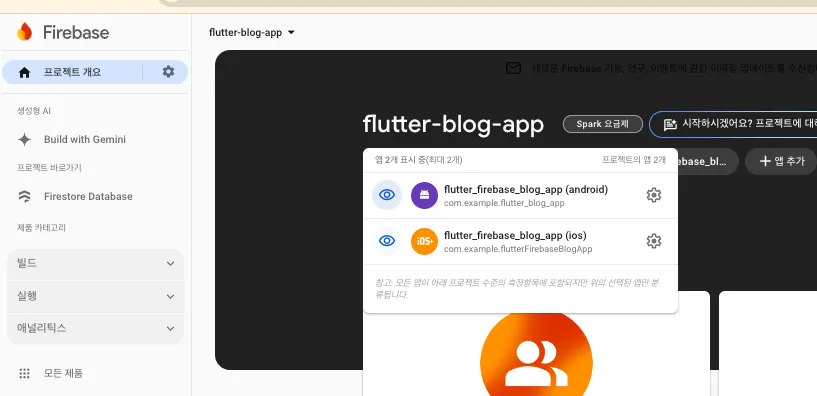Open settings for flutter_firebase_blog_app (ios)
817x396 pixels.
click(653, 241)
